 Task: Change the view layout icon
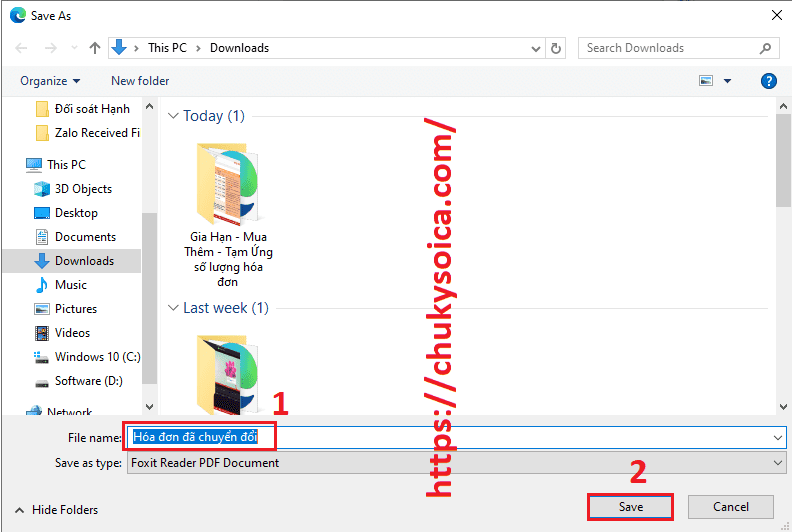[x=706, y=81]
